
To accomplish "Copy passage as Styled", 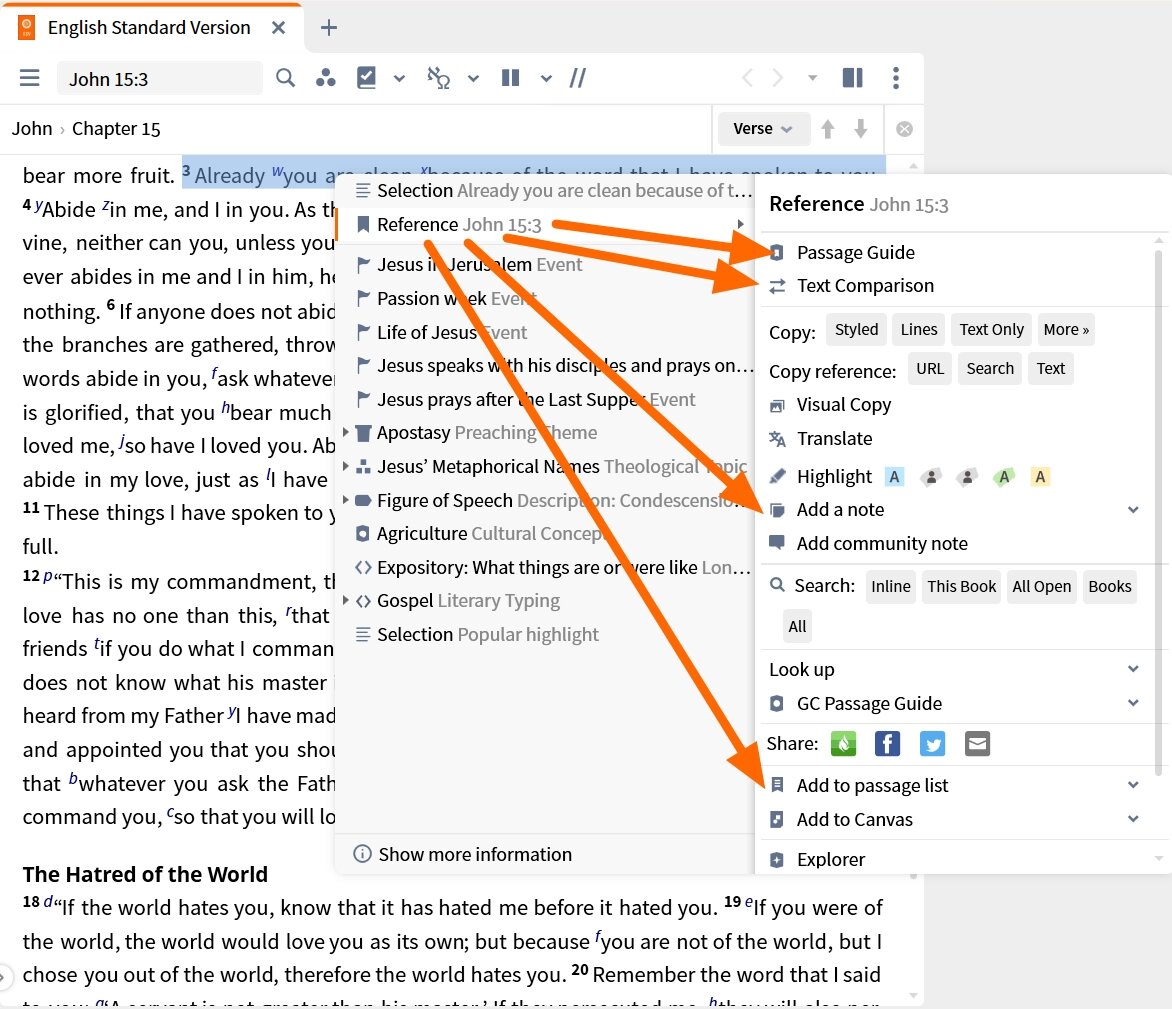I will tap(856, 330).
